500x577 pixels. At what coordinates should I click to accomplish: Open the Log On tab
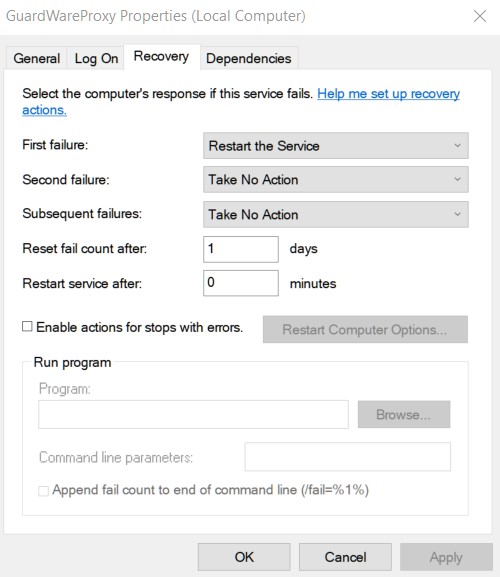pos(96,59)
